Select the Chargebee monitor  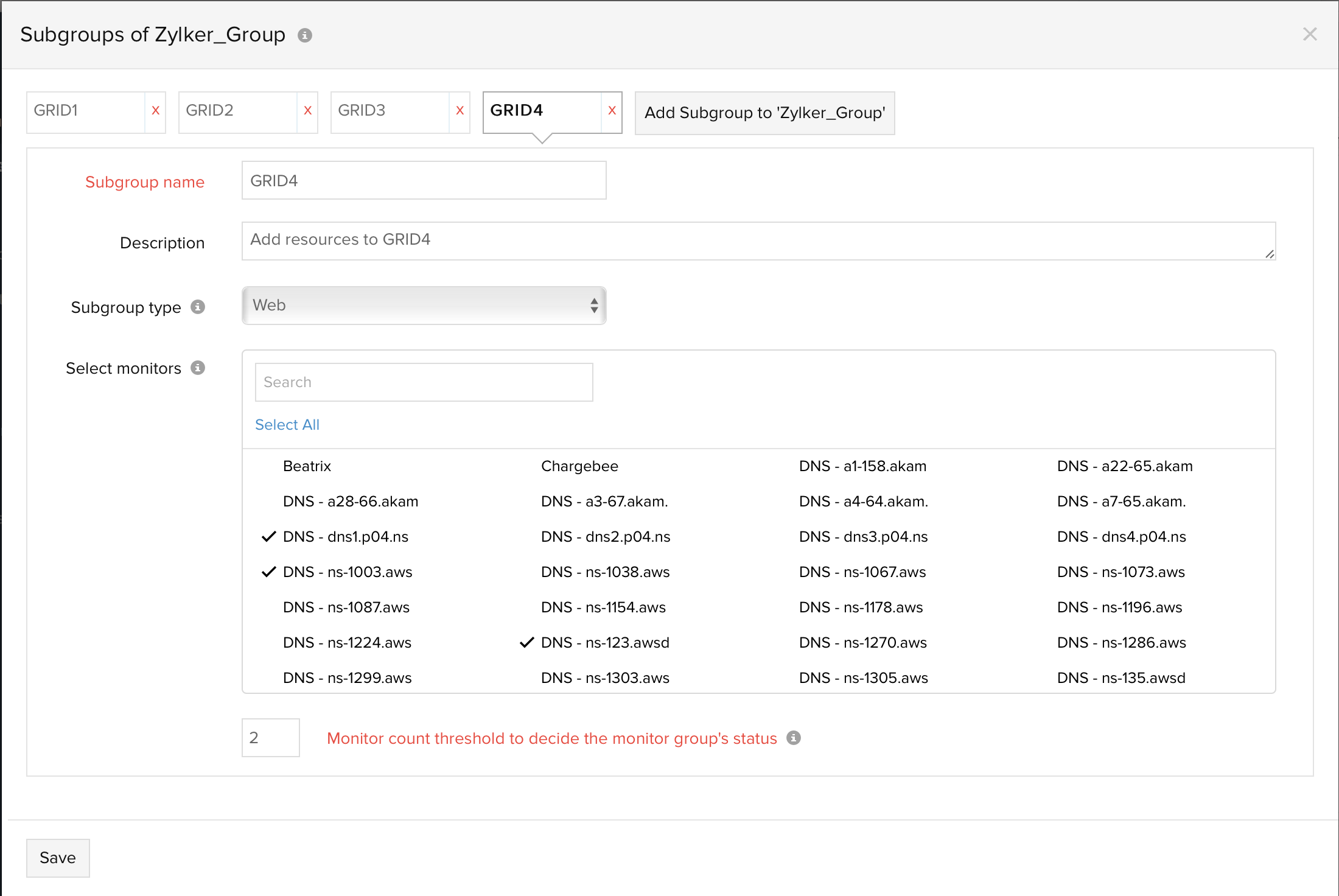click(579, 466)
